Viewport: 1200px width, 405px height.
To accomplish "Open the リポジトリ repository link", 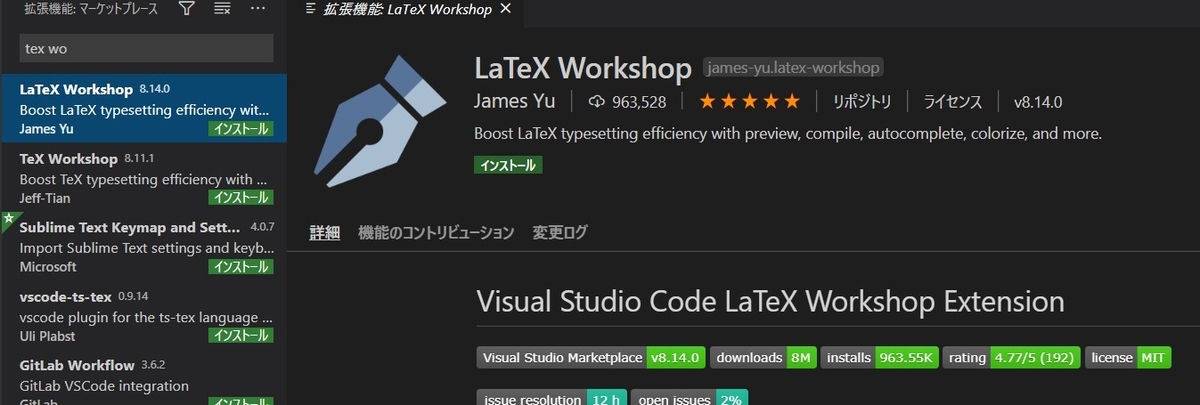I will point(861,101).
